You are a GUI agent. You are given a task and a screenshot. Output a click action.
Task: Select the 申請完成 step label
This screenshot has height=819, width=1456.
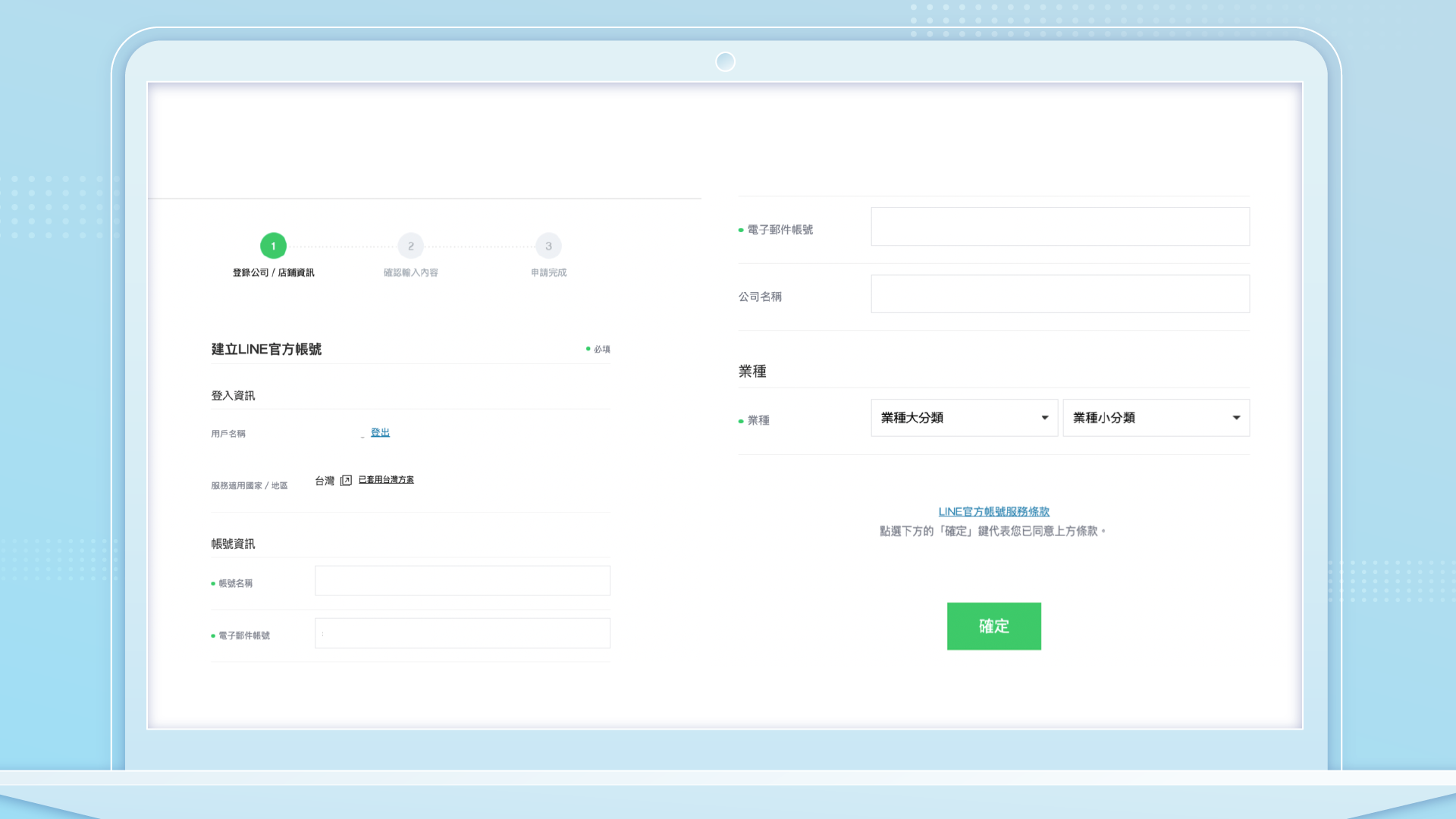[548, 273]
